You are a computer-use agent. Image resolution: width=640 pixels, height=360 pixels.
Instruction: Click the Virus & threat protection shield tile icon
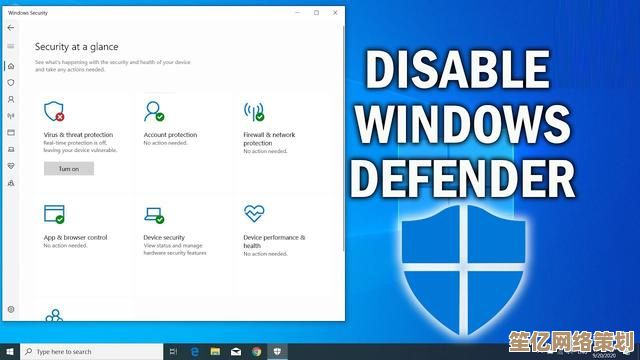click(x=54, y=111)
